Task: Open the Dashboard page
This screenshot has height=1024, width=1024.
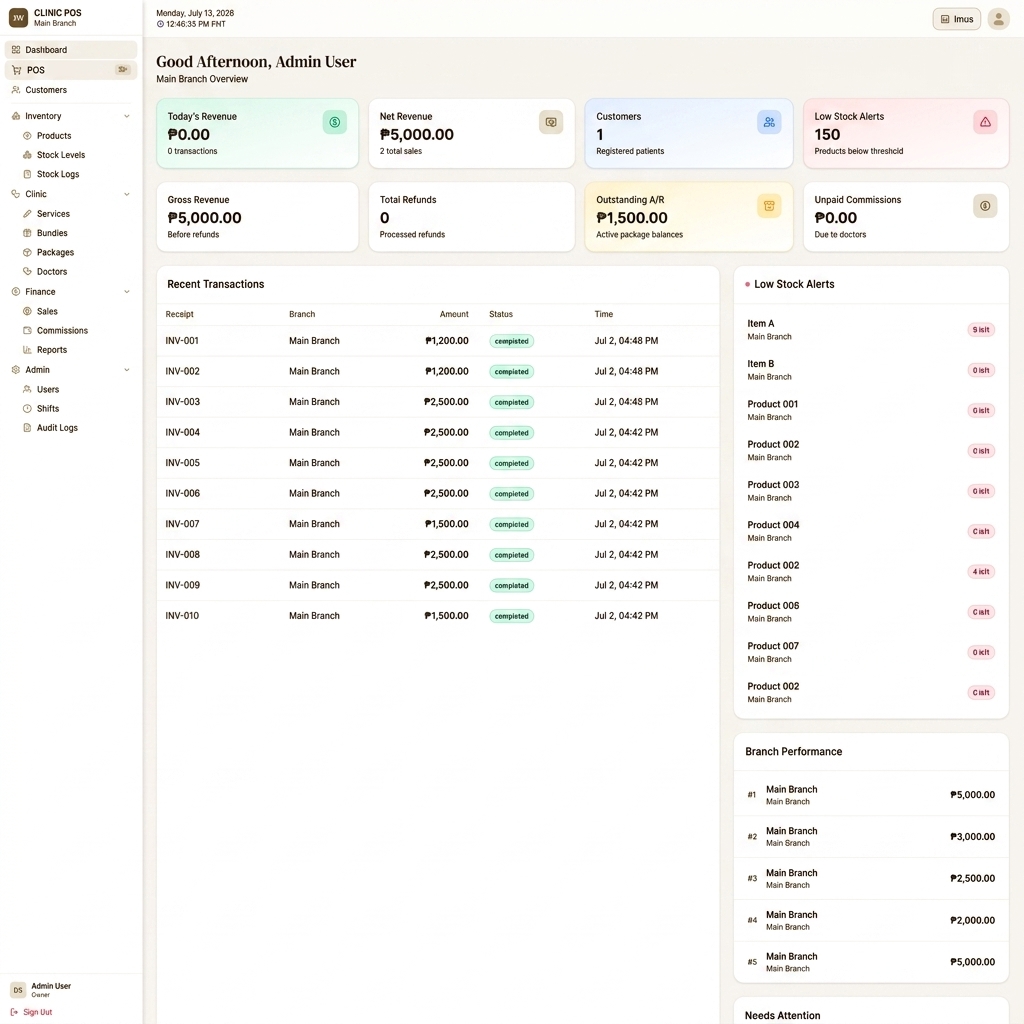Action: coord(71,50)
